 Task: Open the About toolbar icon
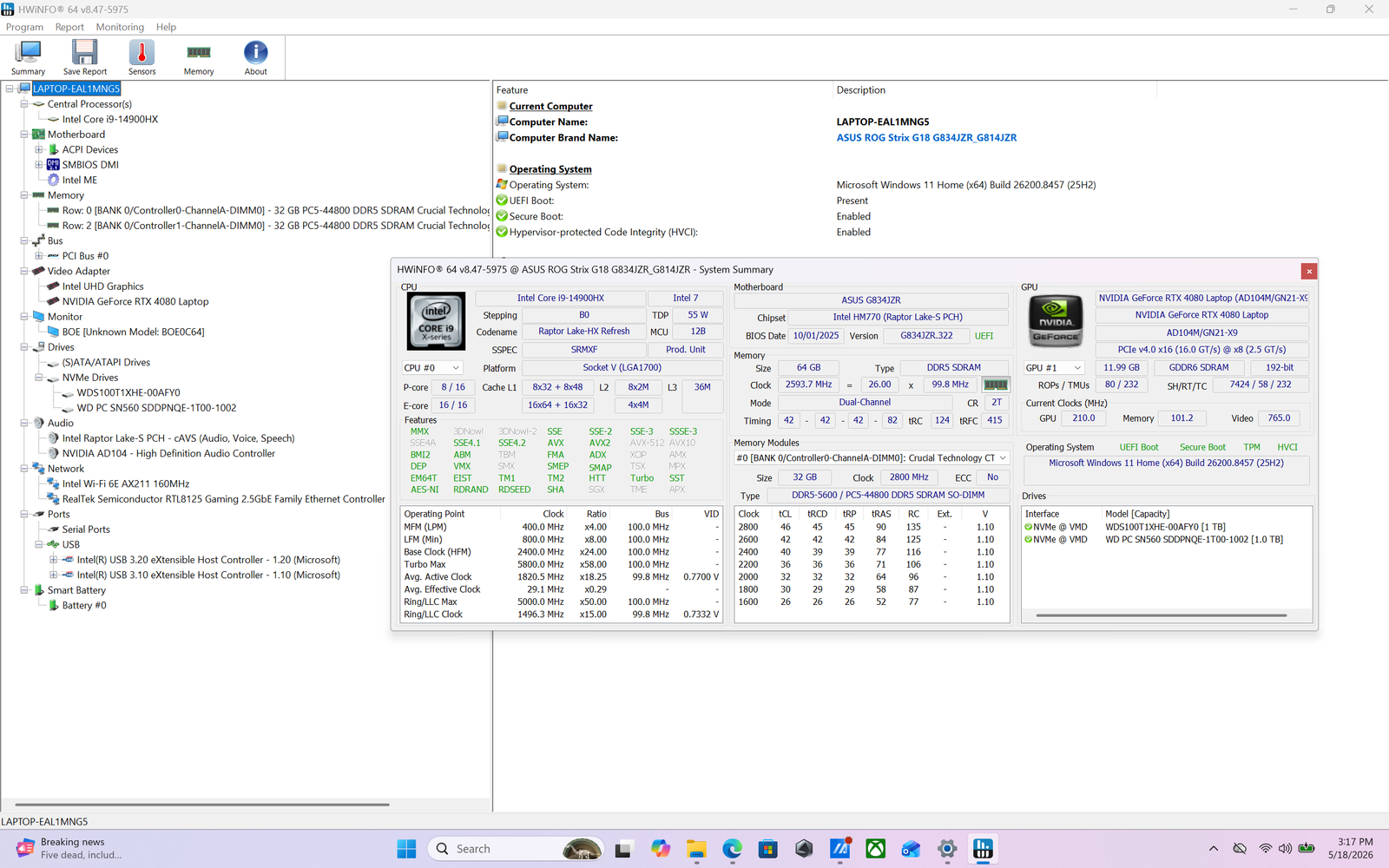(255, 58)
